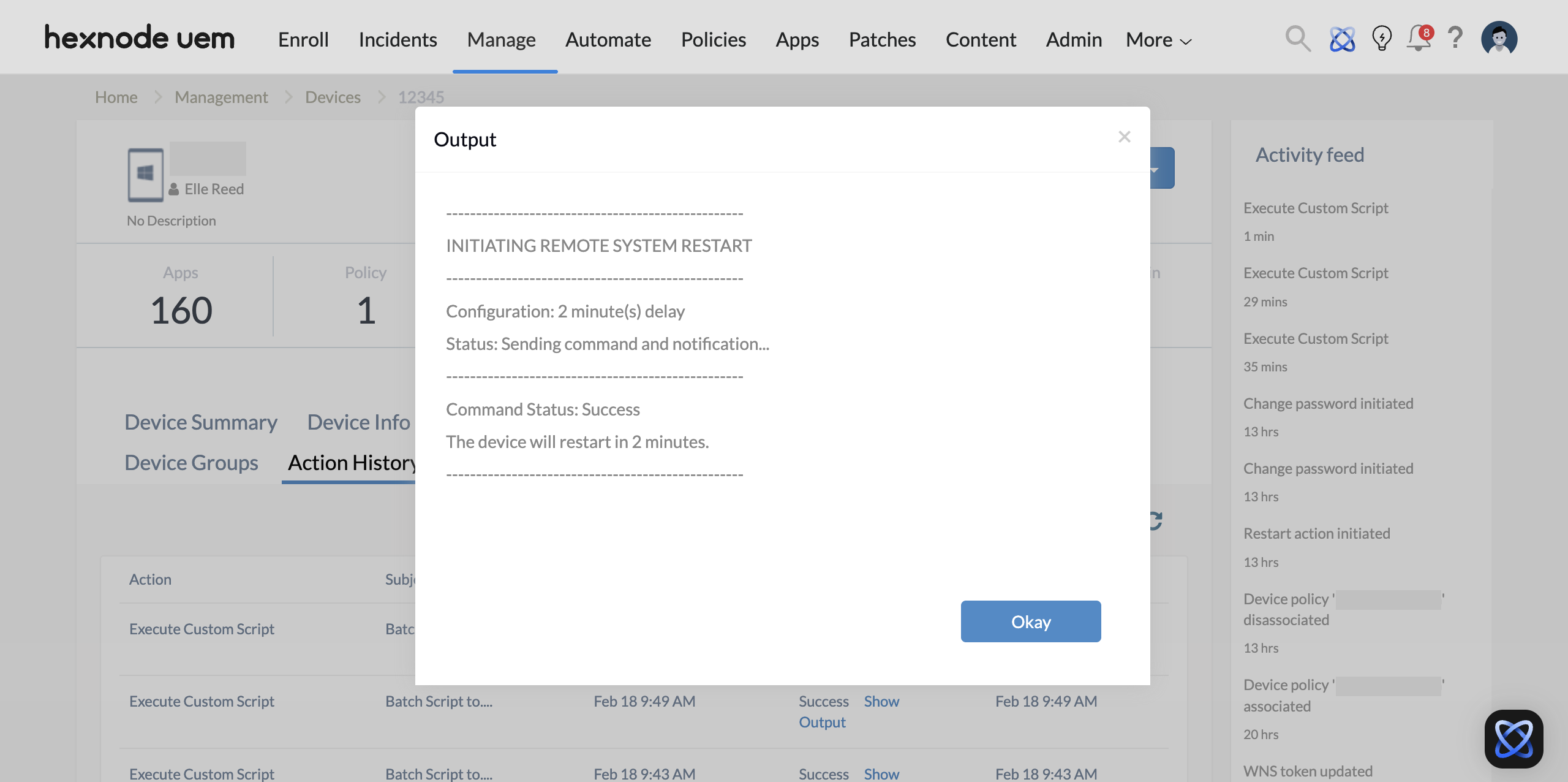Click the Show Output link for 9:49 AM
Viewport: 1568px width, 782px height.
[x=881, y=702]
